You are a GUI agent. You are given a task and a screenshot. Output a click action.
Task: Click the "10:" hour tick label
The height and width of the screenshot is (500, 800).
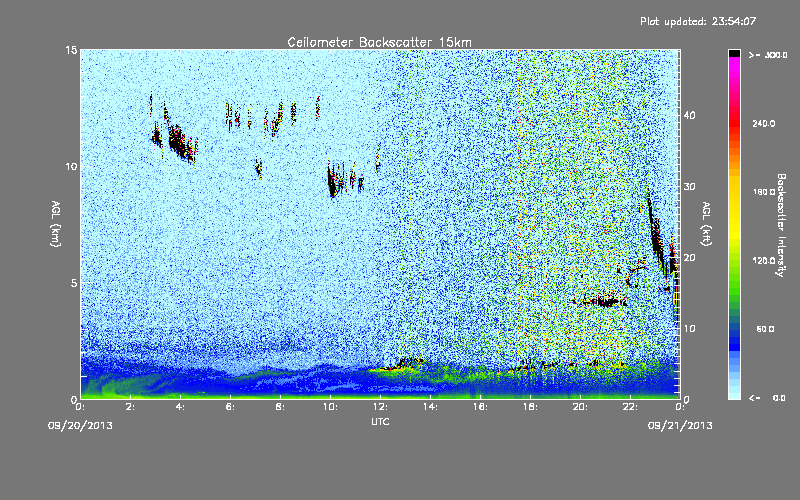coord(331,407)
